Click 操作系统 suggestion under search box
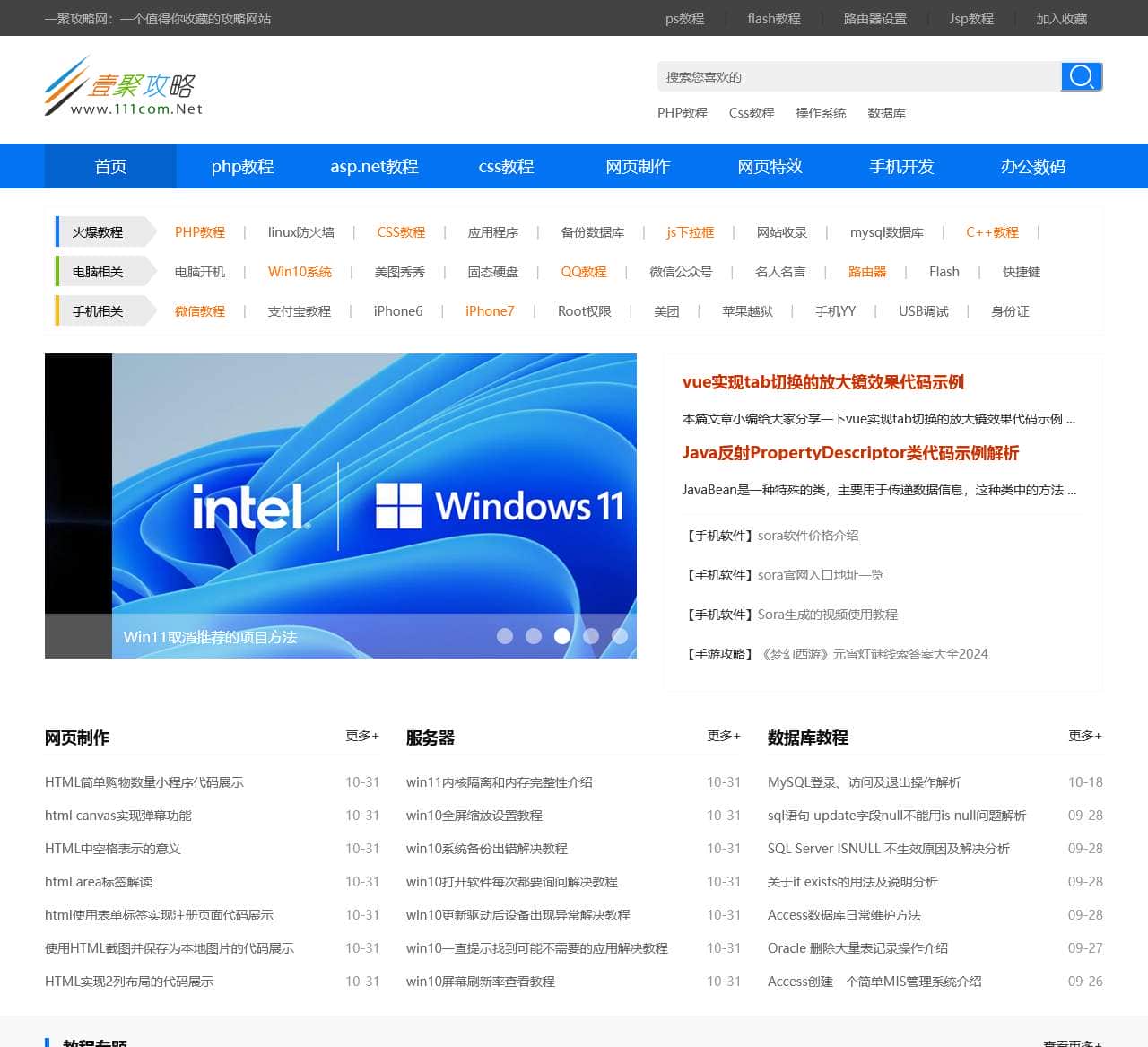 821,113
